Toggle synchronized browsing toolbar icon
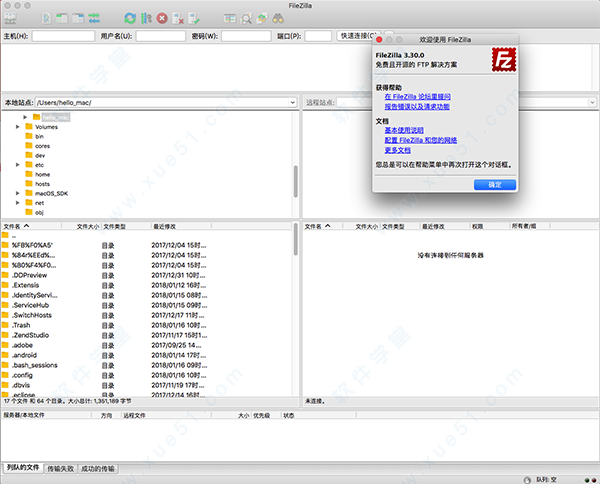 (x=262, y=18)
